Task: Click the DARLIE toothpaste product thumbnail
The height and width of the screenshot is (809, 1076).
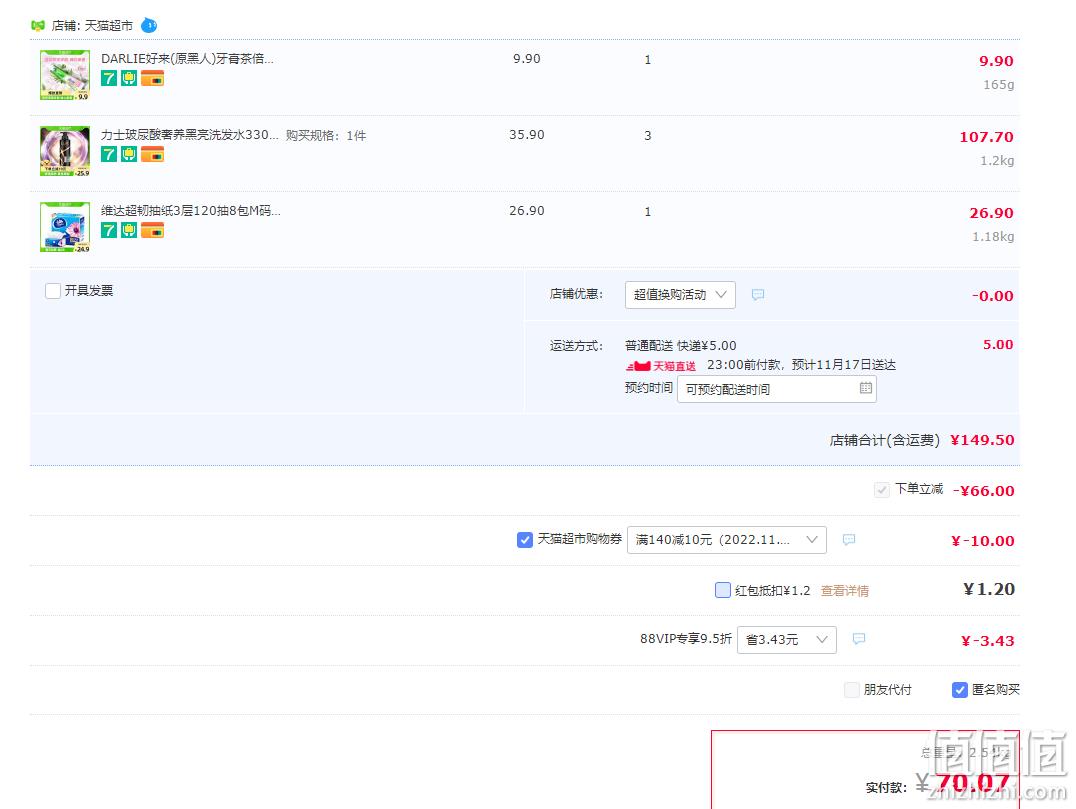Action: (65, 75)
